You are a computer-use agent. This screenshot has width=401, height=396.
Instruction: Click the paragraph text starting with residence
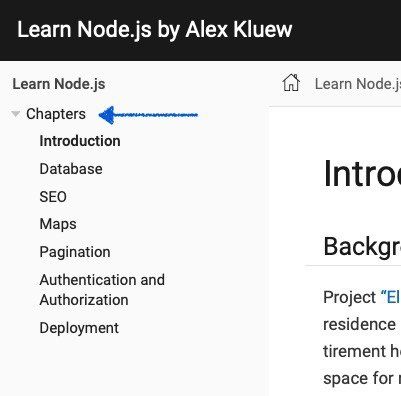pyautogui.click(x=359, y=324)
